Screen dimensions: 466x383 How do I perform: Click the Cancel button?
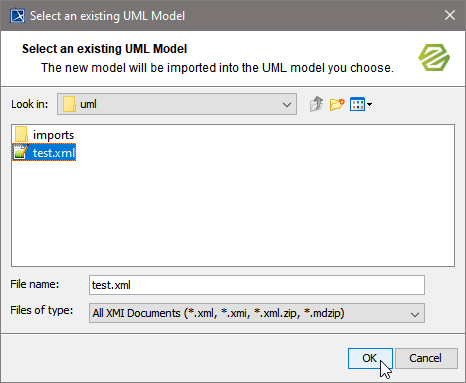pos(426,358)
